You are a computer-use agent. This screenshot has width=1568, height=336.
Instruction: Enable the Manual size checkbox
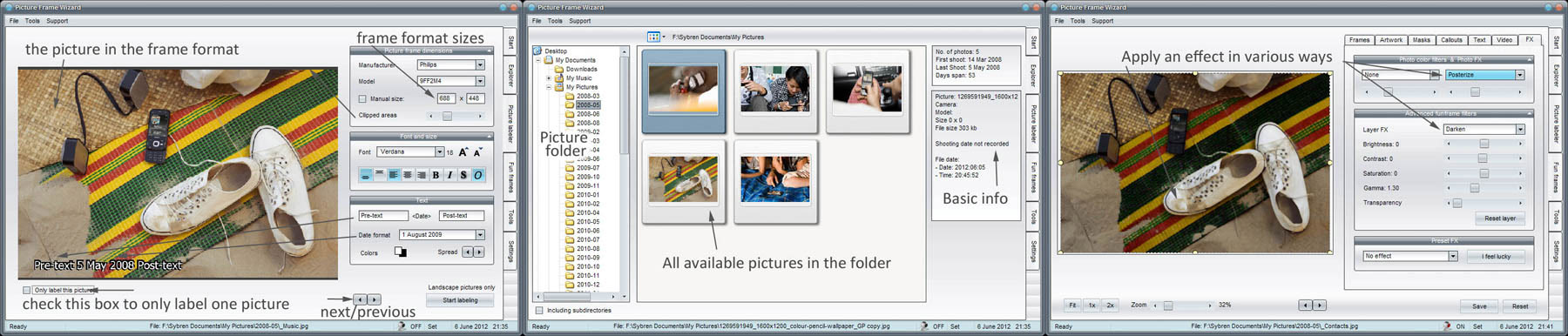[362, 98]
